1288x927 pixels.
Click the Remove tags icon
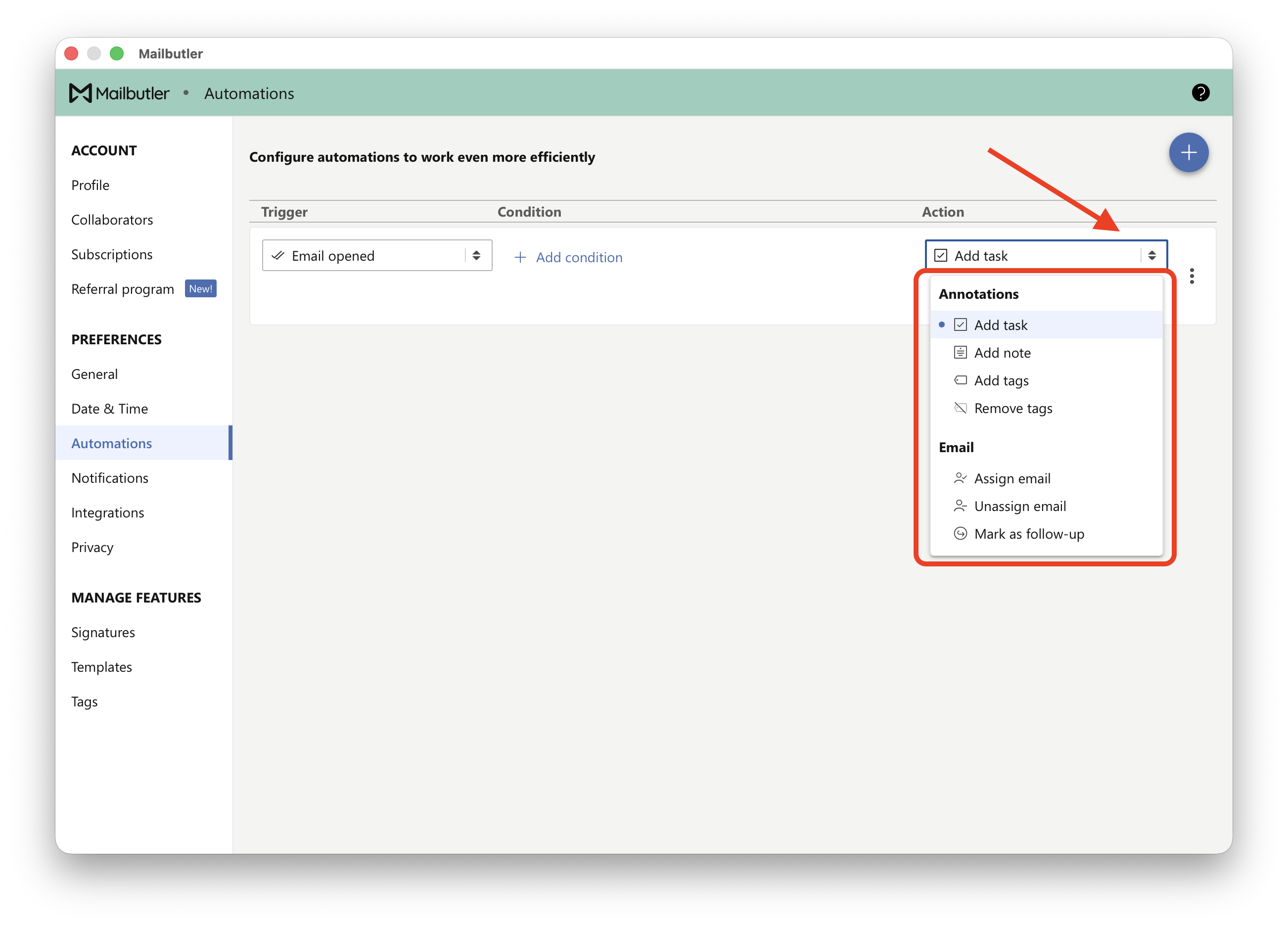960,408
